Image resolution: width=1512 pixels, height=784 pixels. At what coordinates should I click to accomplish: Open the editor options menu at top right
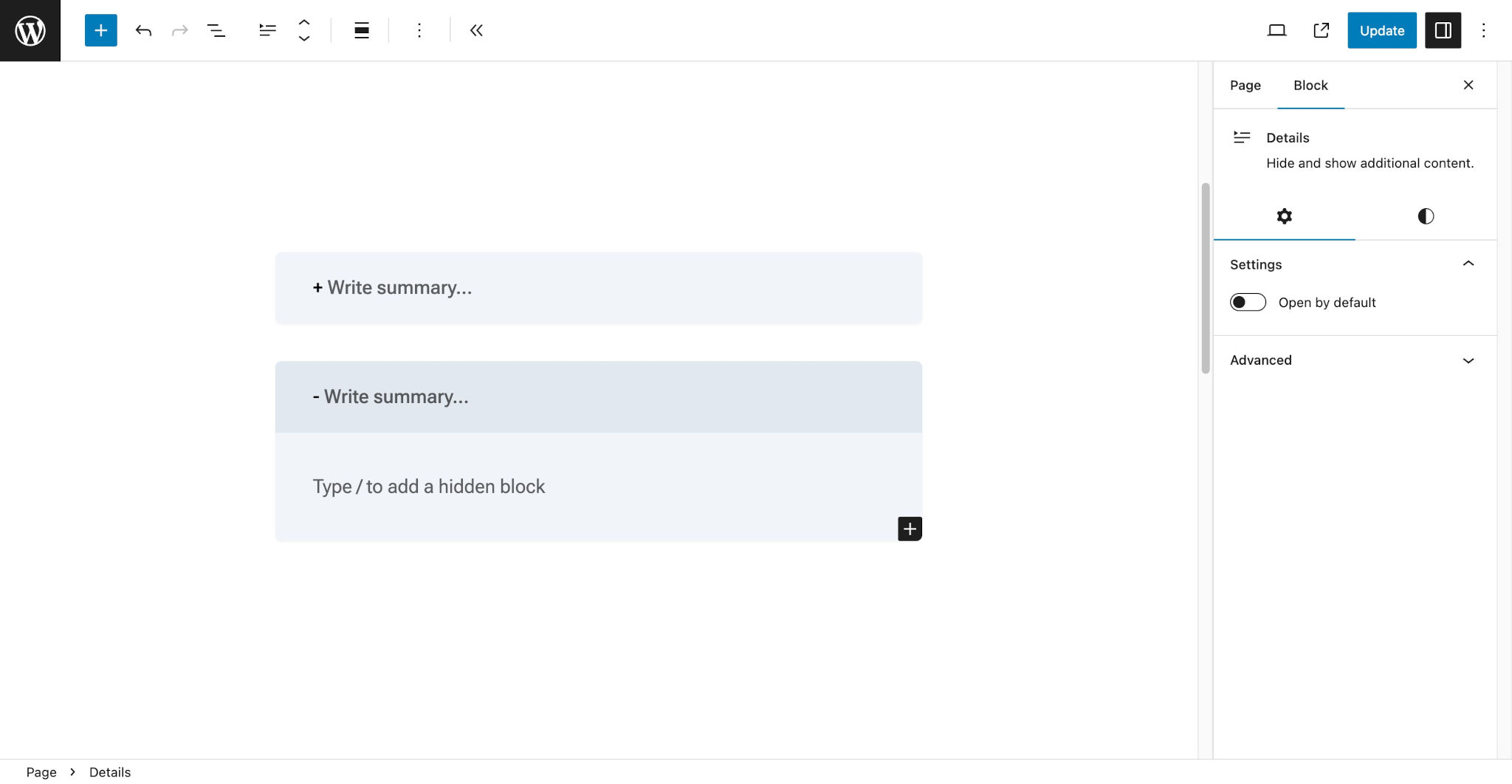pyautogui.click(x=1484, y=30)
